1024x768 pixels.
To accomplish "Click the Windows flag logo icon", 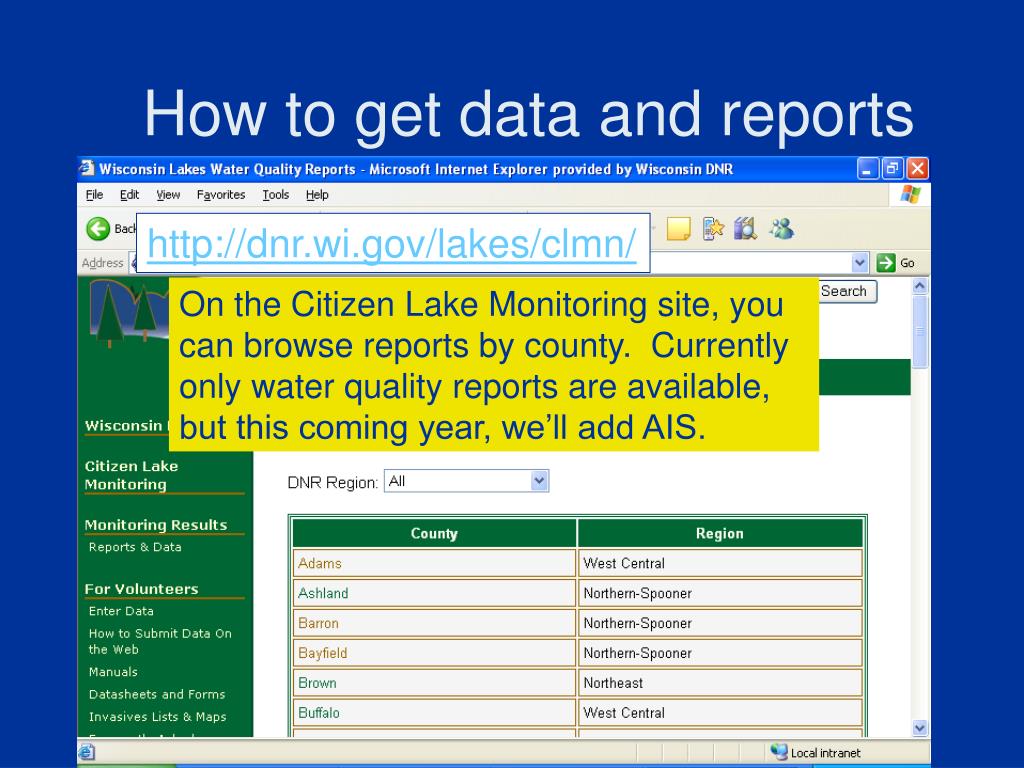I will (x=910, y=194).
